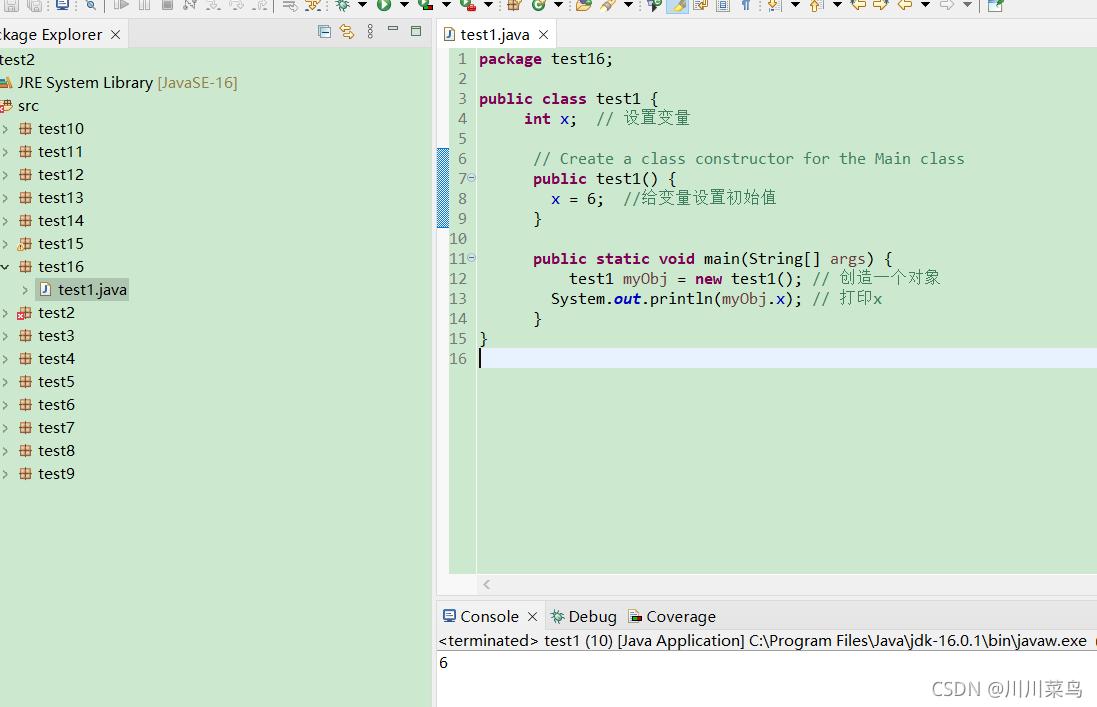Open Back navigation history dropdown
Image resolution: width=1097 pixels, height=707 pixels.
click(925, 5)
